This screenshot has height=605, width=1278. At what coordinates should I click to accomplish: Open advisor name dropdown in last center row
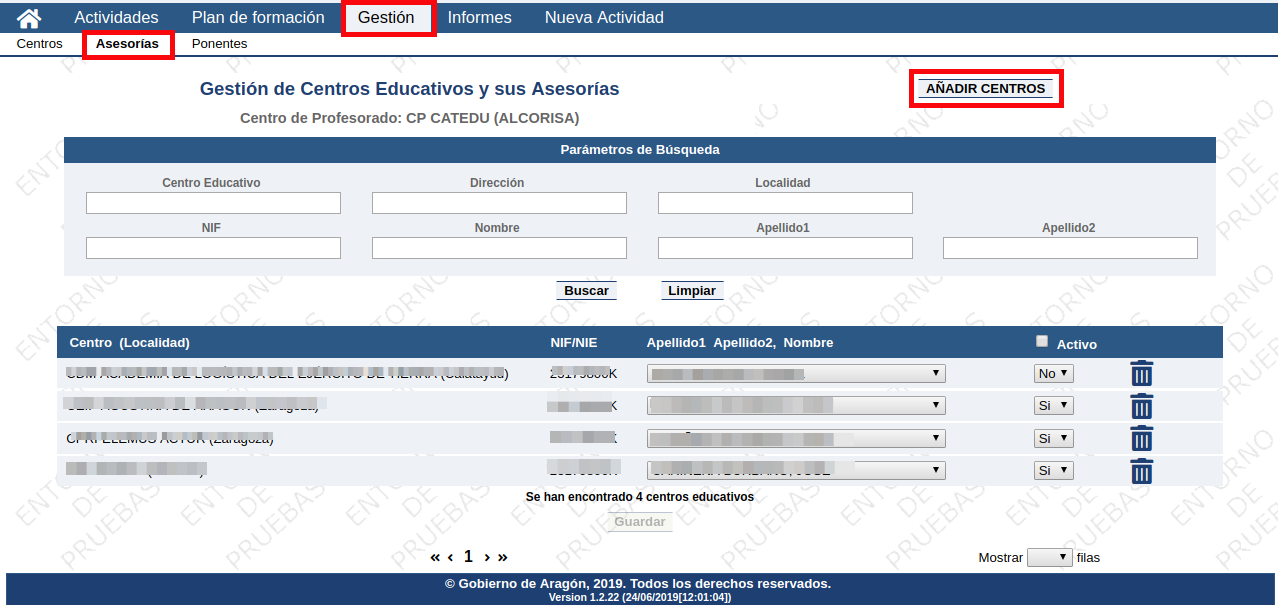(x=796, y=470)
